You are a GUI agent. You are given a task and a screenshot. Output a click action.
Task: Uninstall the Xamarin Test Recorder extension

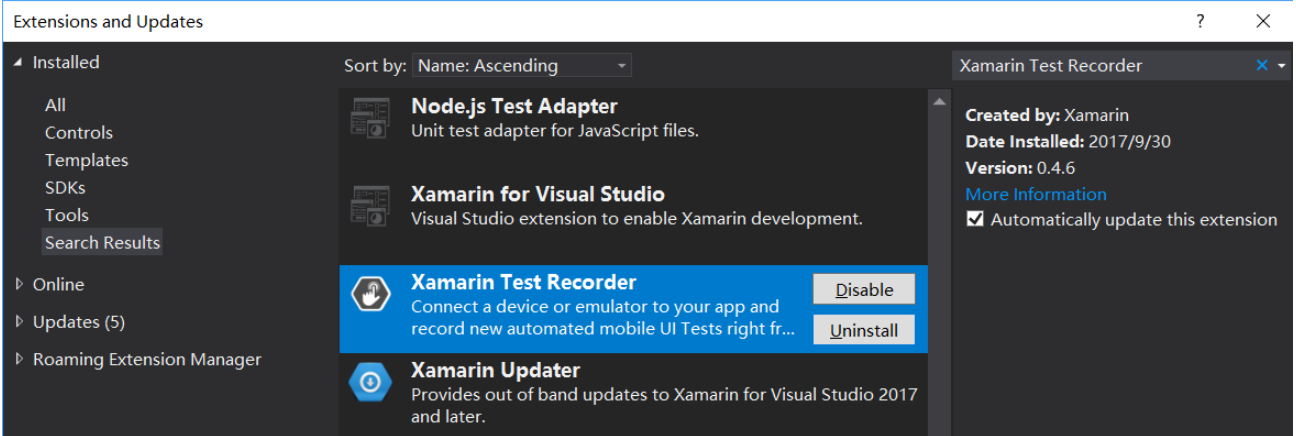tap(864, 330)
